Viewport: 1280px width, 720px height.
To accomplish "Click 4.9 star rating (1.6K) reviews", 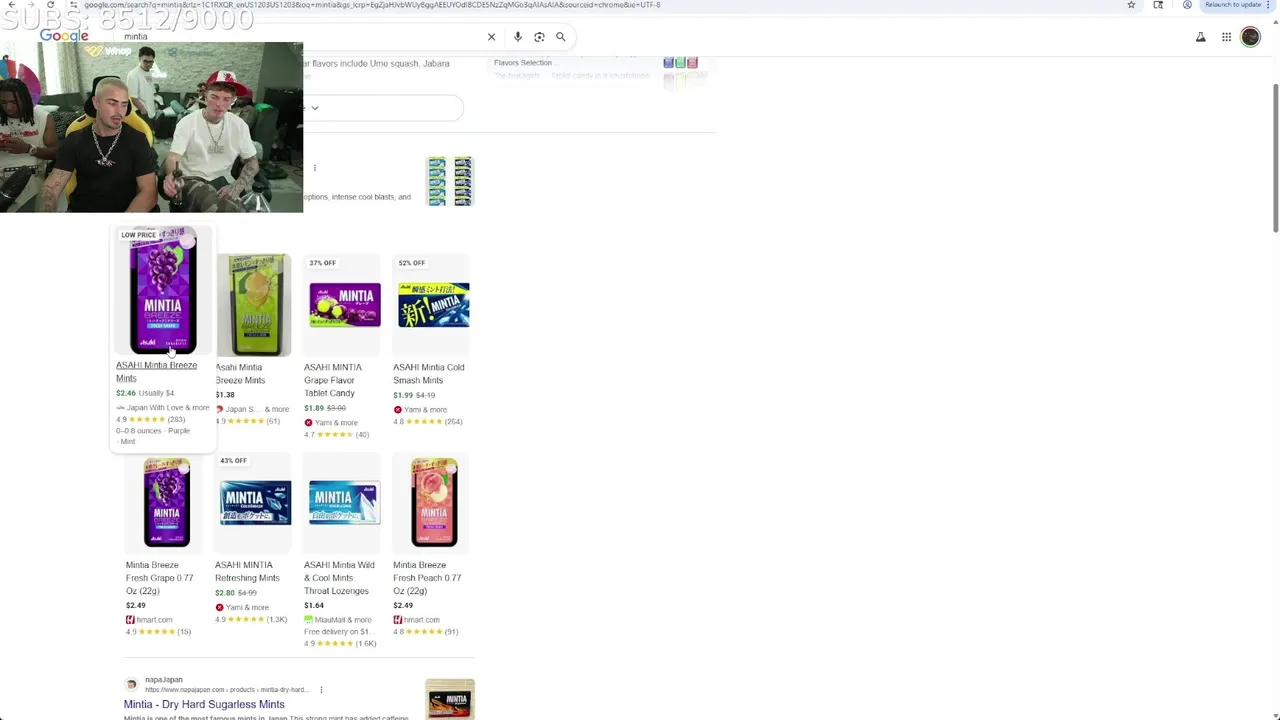I will [340, 644].
